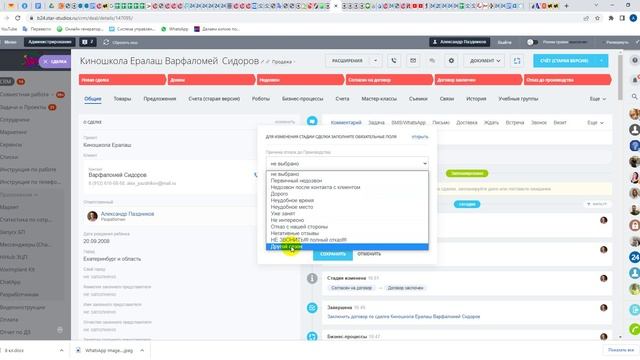Click the gear icon at the left sidebar bottom
The height and width of the screenshot is (360, 640).
click(60, 329)
